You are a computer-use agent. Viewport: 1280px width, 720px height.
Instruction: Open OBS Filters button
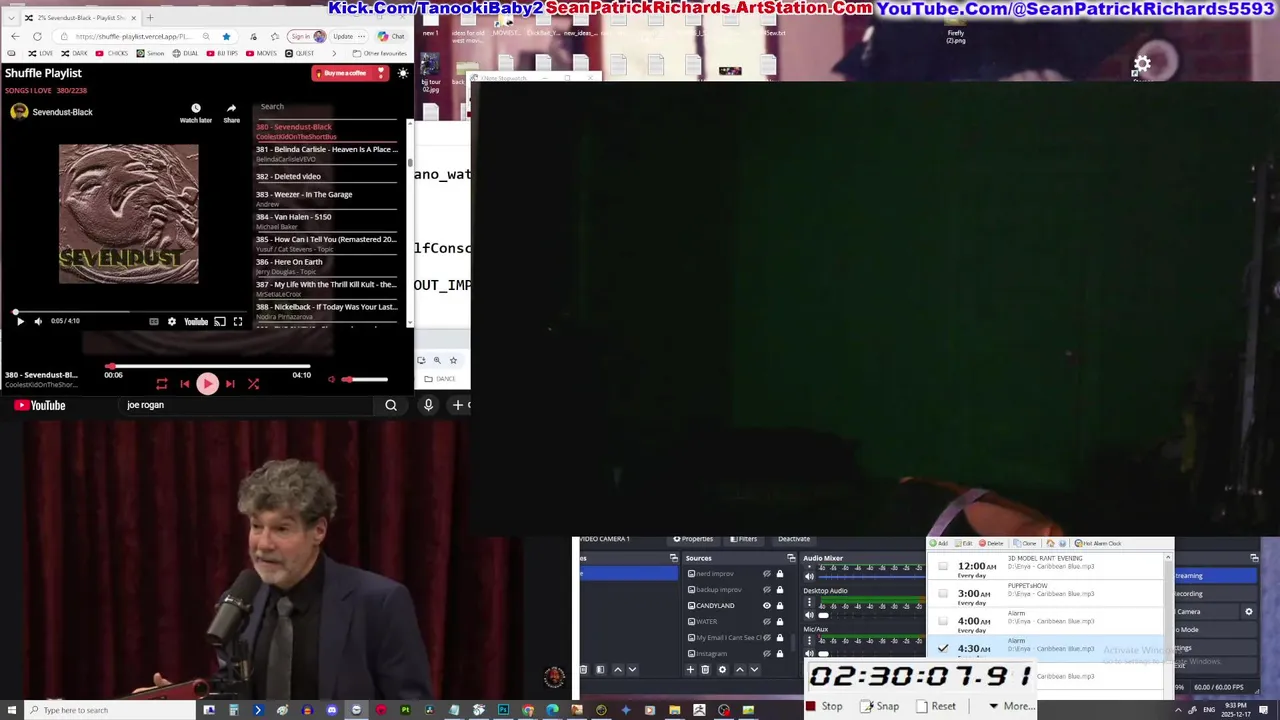point(743,539)
